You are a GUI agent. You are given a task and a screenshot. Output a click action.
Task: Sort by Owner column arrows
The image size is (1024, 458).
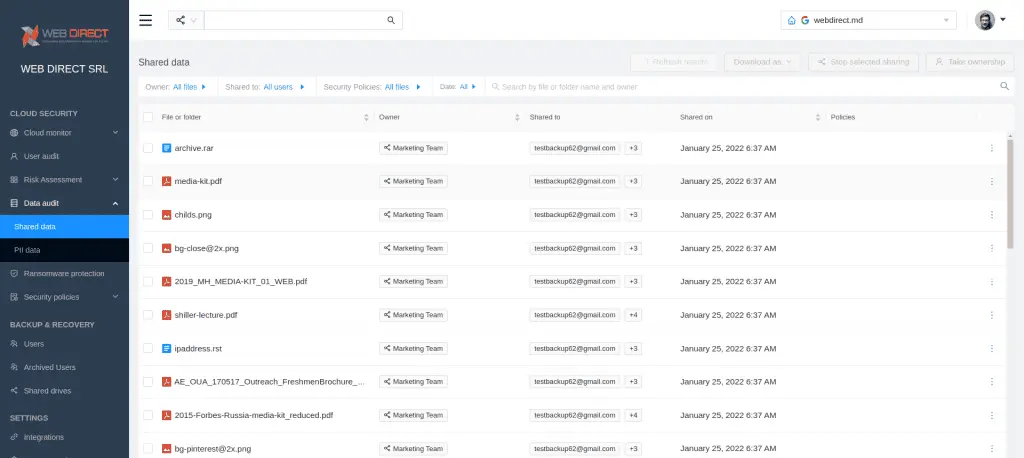(517, 118)
